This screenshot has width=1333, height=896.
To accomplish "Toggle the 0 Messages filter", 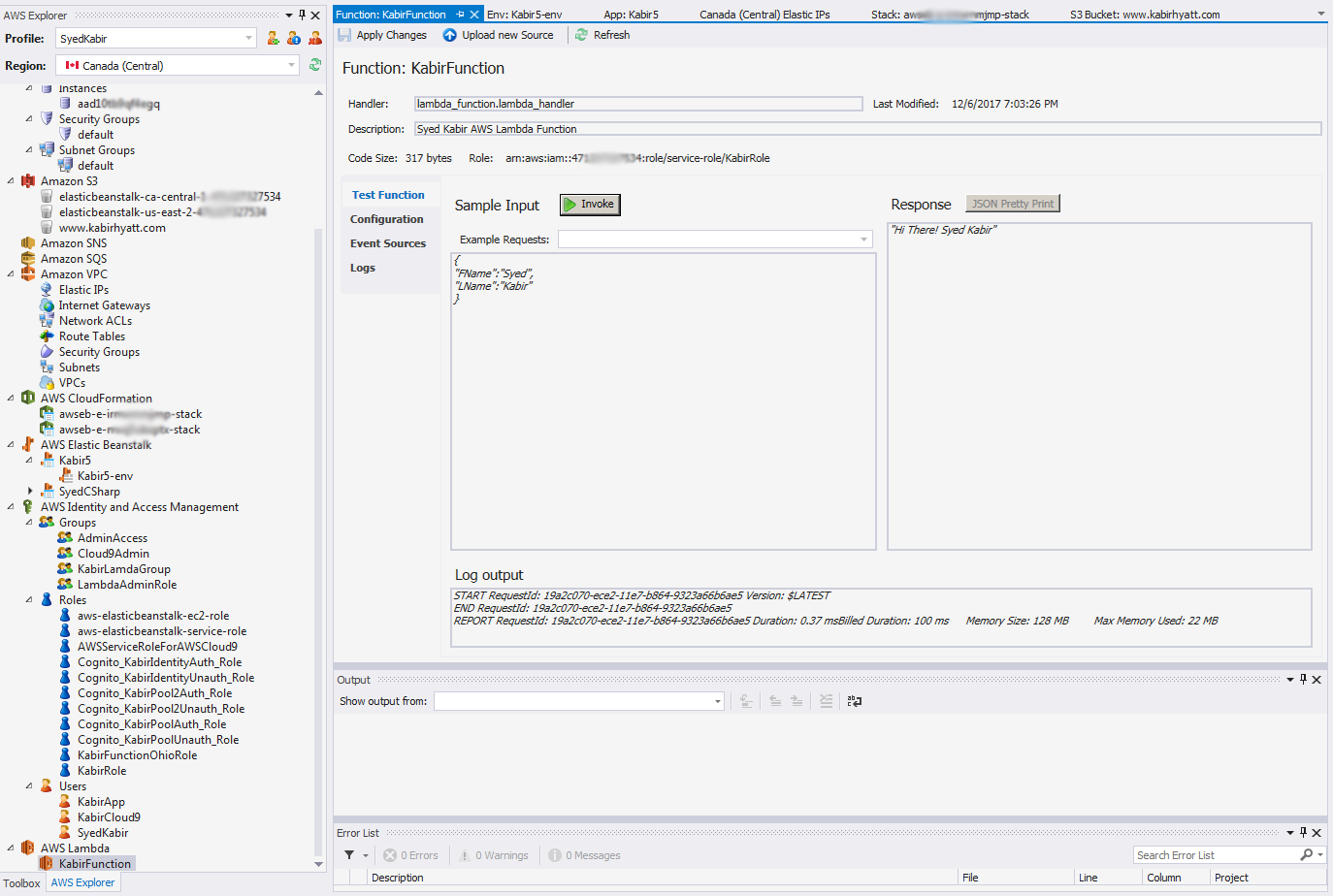I will [x=585, y=855].
